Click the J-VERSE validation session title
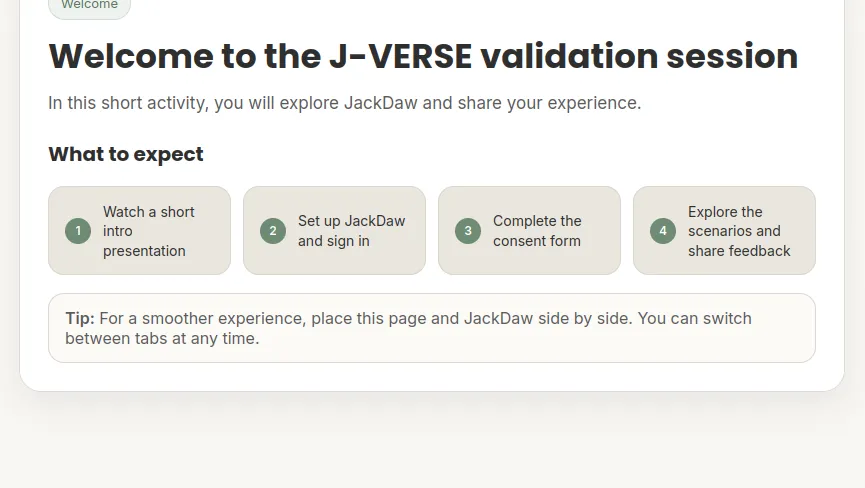This screenshot has height=488, width=865. (423, 56)
